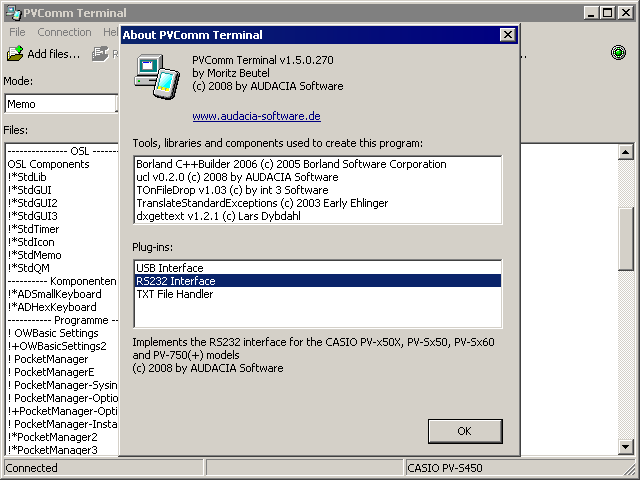Click the main window's vertical scrollbar thumb
Image resolution: width=640 pixels, height=480 pixels.
pos(625,239)
